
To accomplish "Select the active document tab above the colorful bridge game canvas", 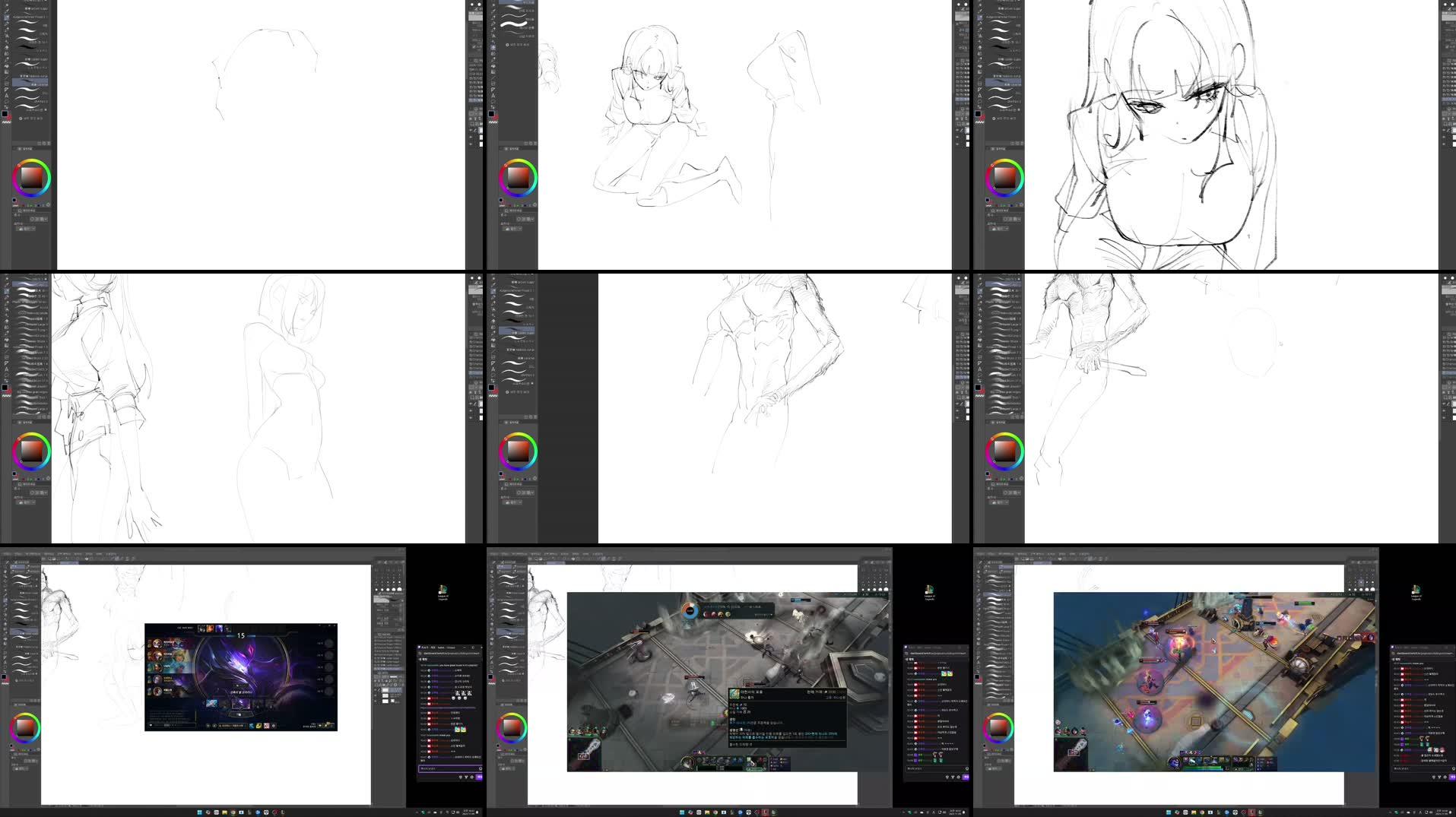I will [1042, 563].
